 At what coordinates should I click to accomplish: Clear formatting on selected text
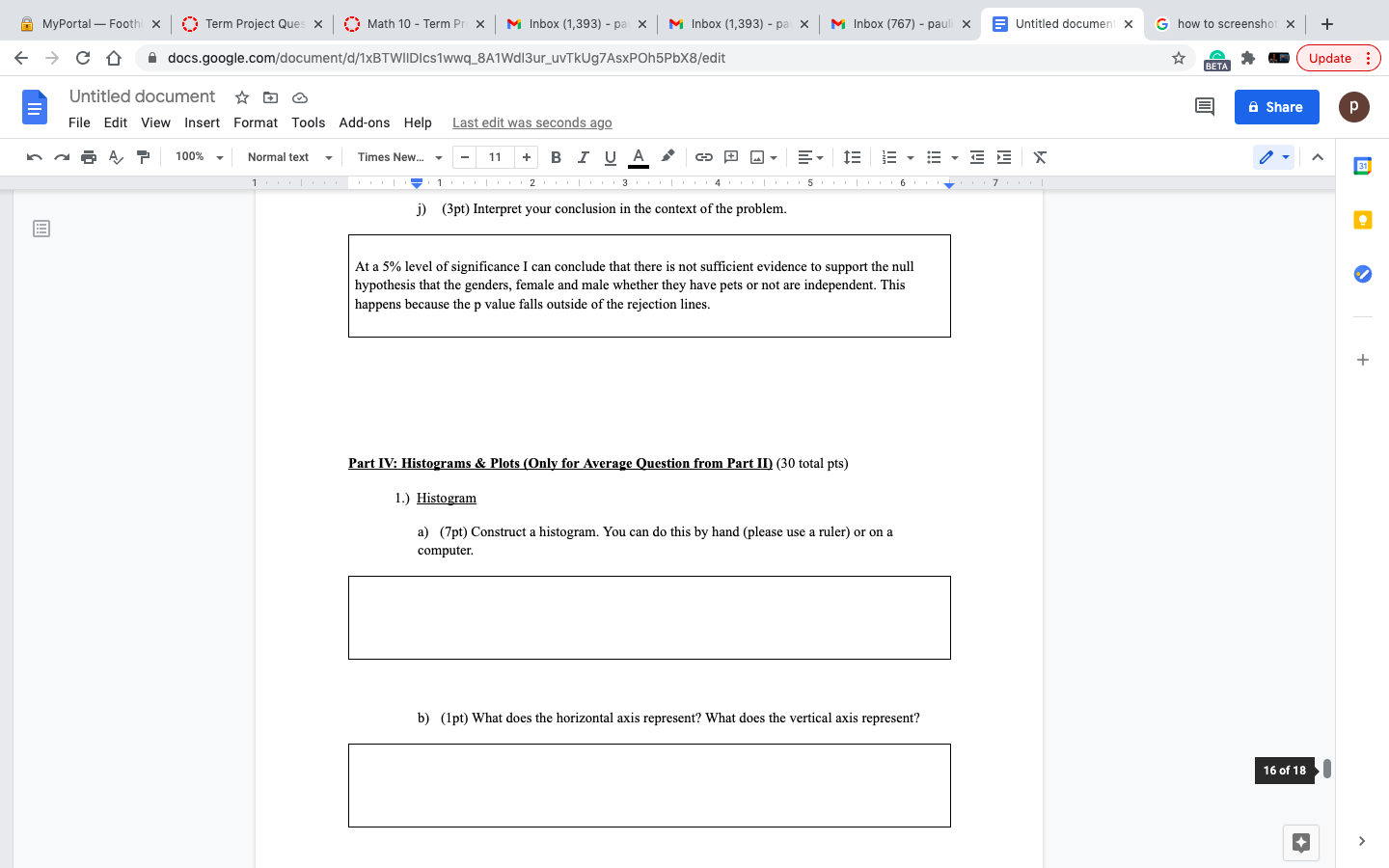pyautogui.click(x=1039, y=156)
